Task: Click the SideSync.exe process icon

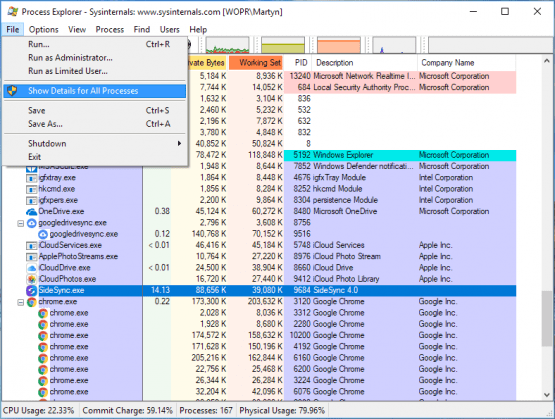Action: (32, 291)
